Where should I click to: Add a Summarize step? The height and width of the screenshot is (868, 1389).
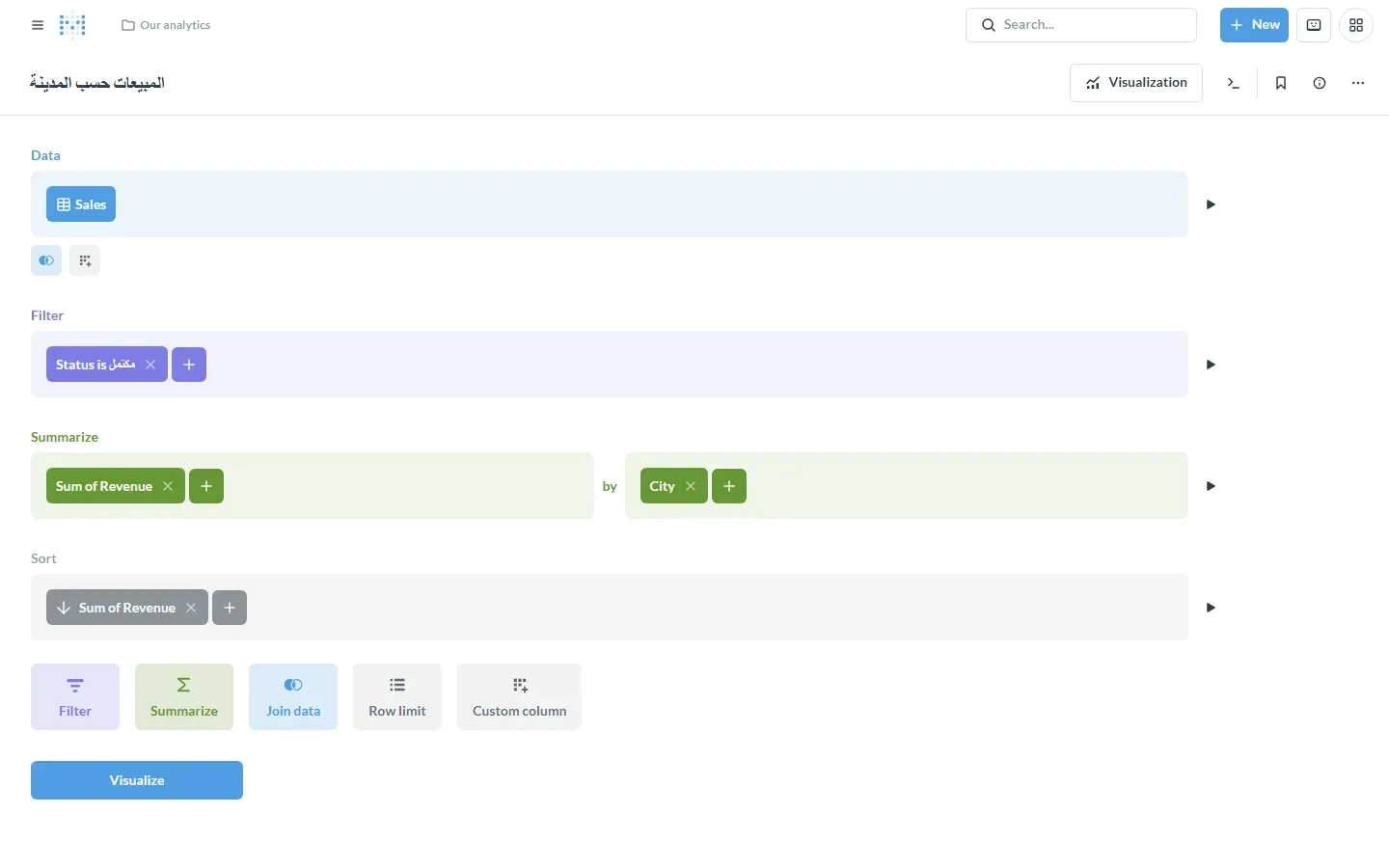click(x=184, y=696)
